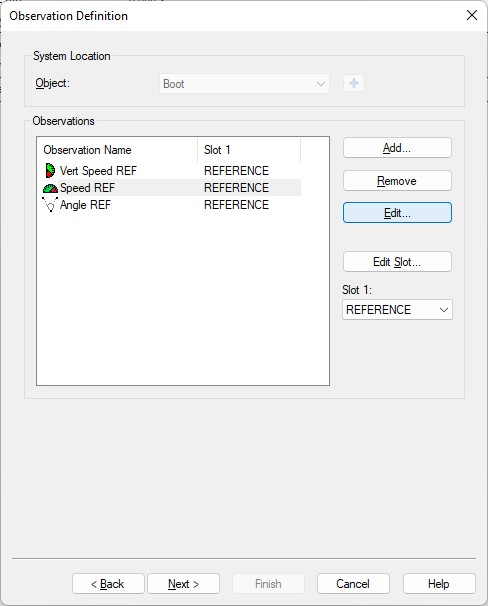Viewport: 488px width, 606px height.
Task: Click the Add... button
Action: [397, 148]
